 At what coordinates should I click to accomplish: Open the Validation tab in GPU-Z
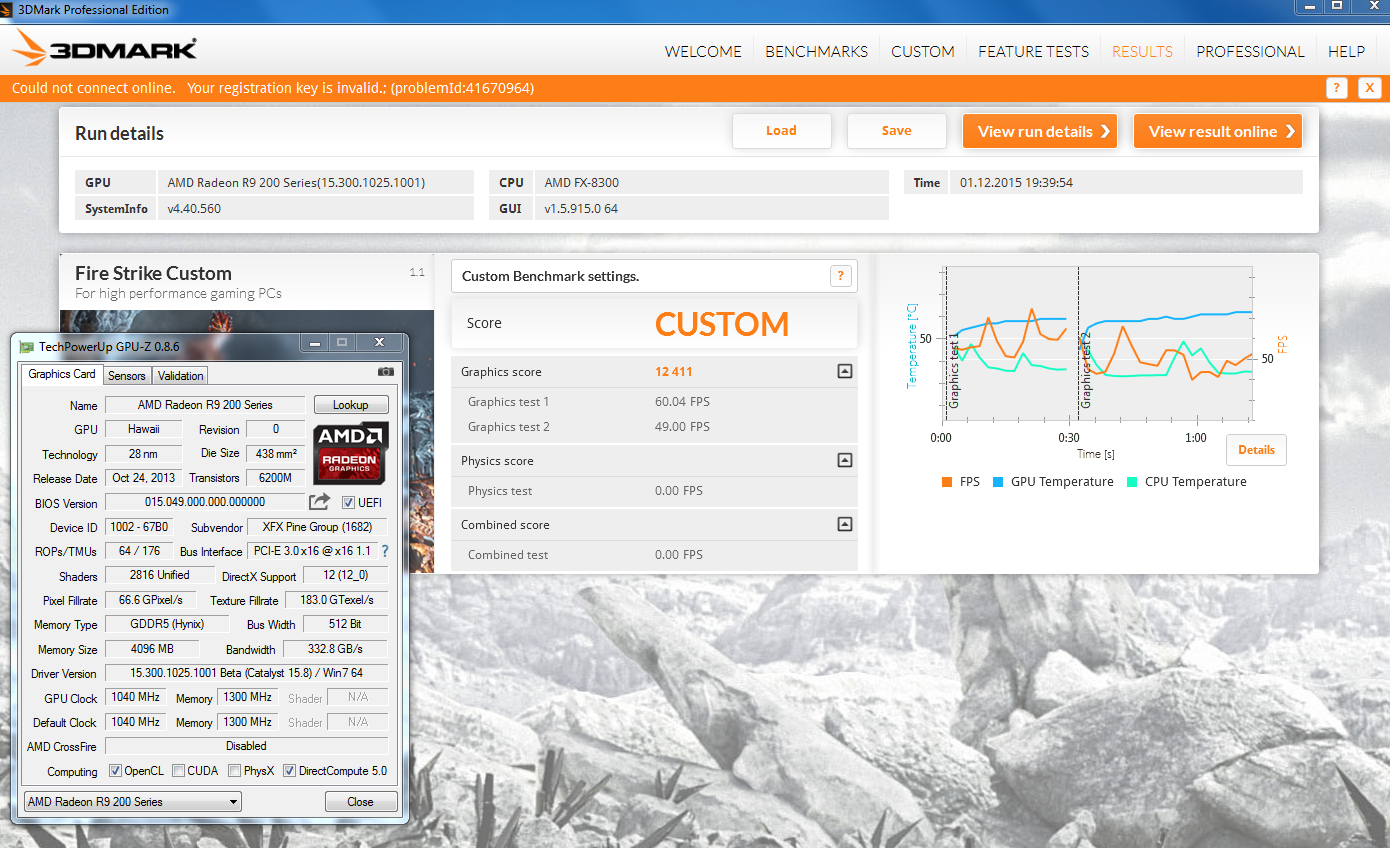click(181, 376)
